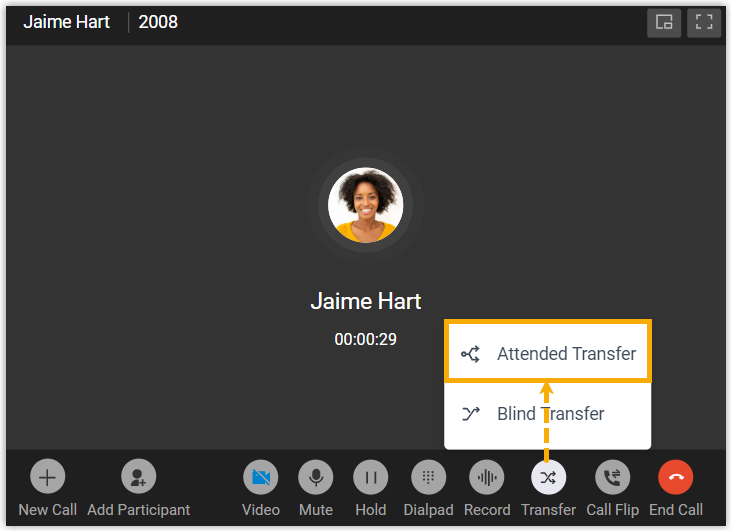The width and height of the screenshot is (732, 532).
Task: Start recording with the Record button
Action: pos(486,477)
